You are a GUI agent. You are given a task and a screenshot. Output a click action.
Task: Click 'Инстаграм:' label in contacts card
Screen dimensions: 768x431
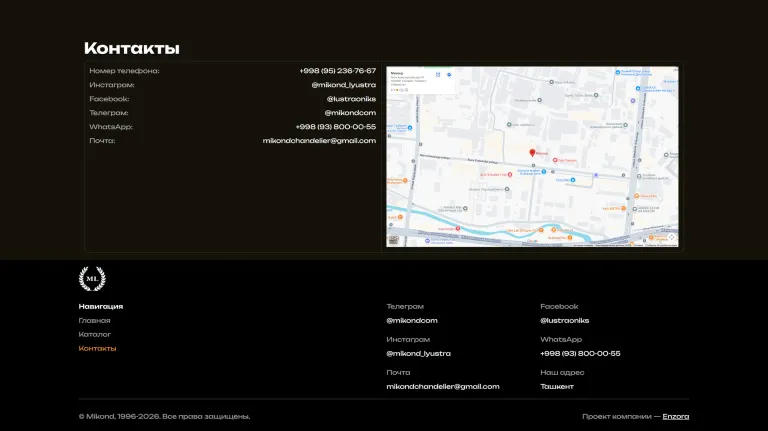pos(112,85)
